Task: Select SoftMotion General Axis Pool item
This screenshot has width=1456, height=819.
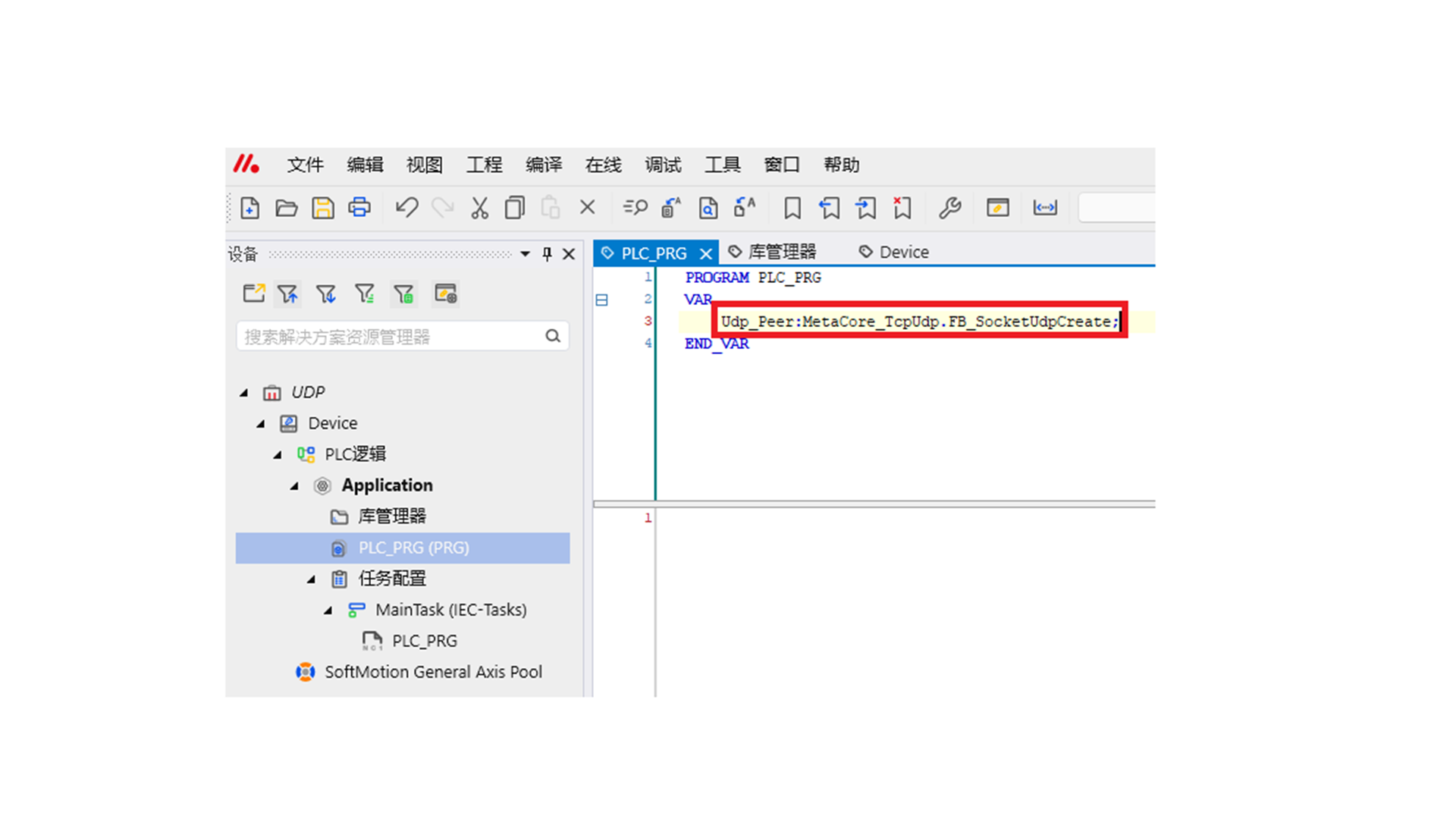Action: (433, 672)
